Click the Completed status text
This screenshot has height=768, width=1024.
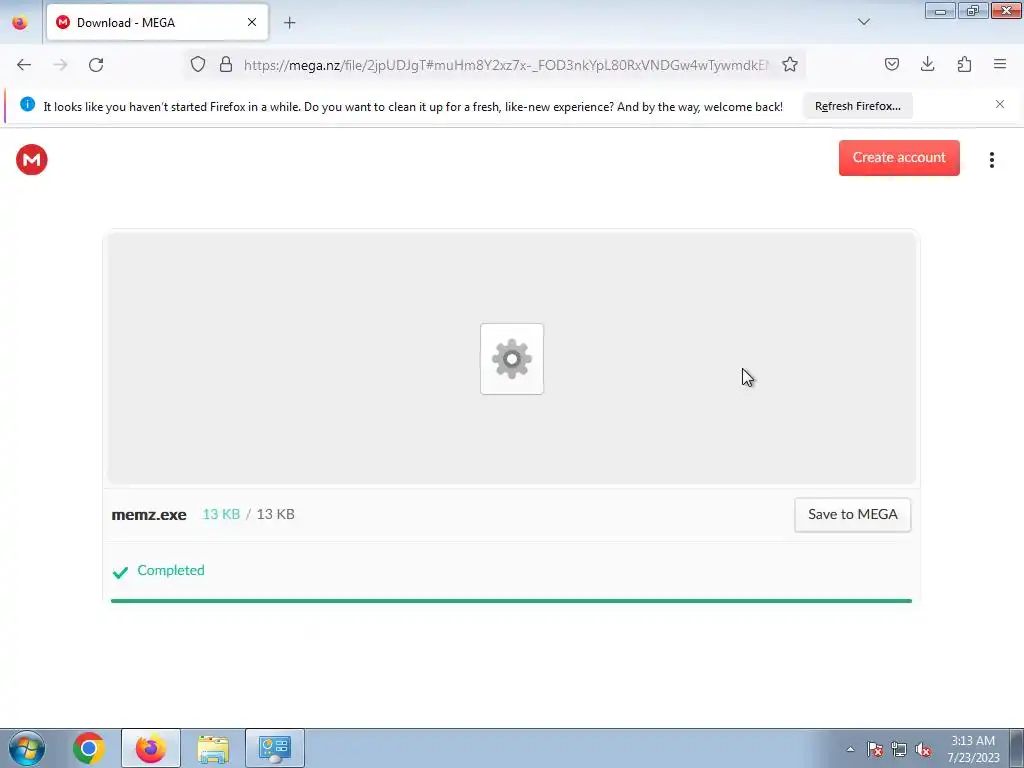171,570
